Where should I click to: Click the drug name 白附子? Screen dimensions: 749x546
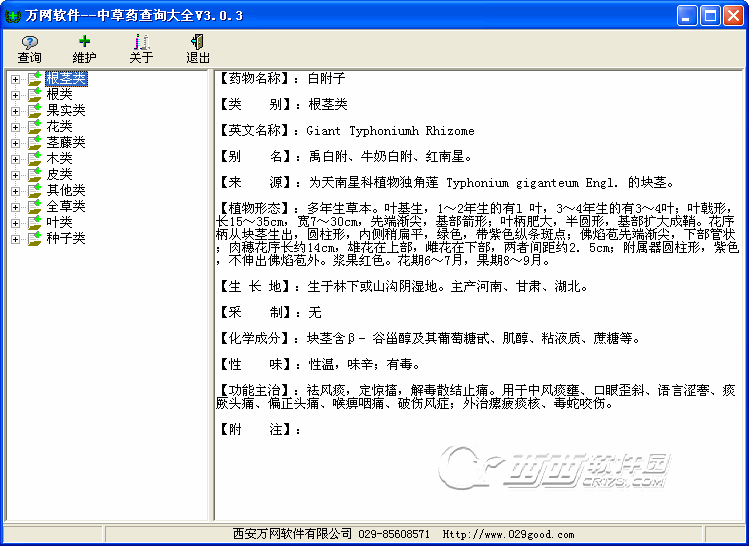[x=326, y=78]
